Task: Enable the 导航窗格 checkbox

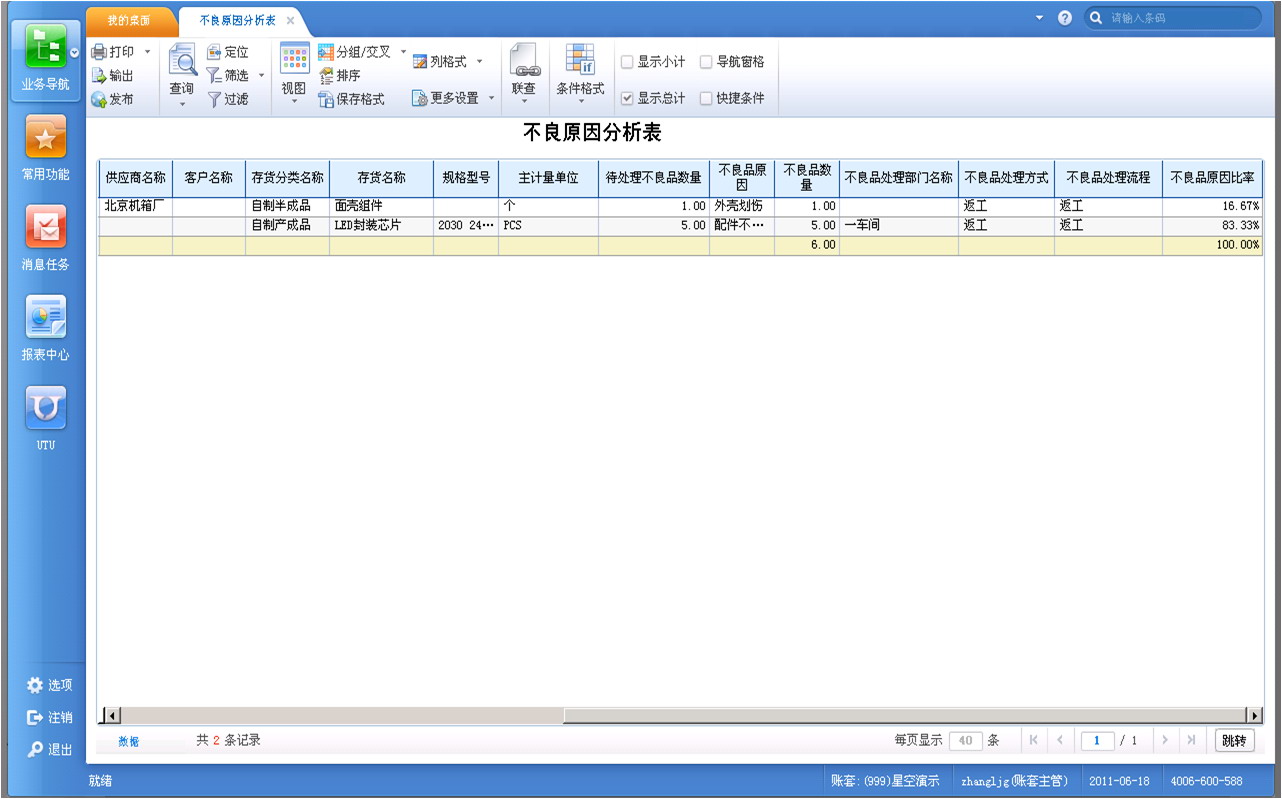Action: [706, 62]
